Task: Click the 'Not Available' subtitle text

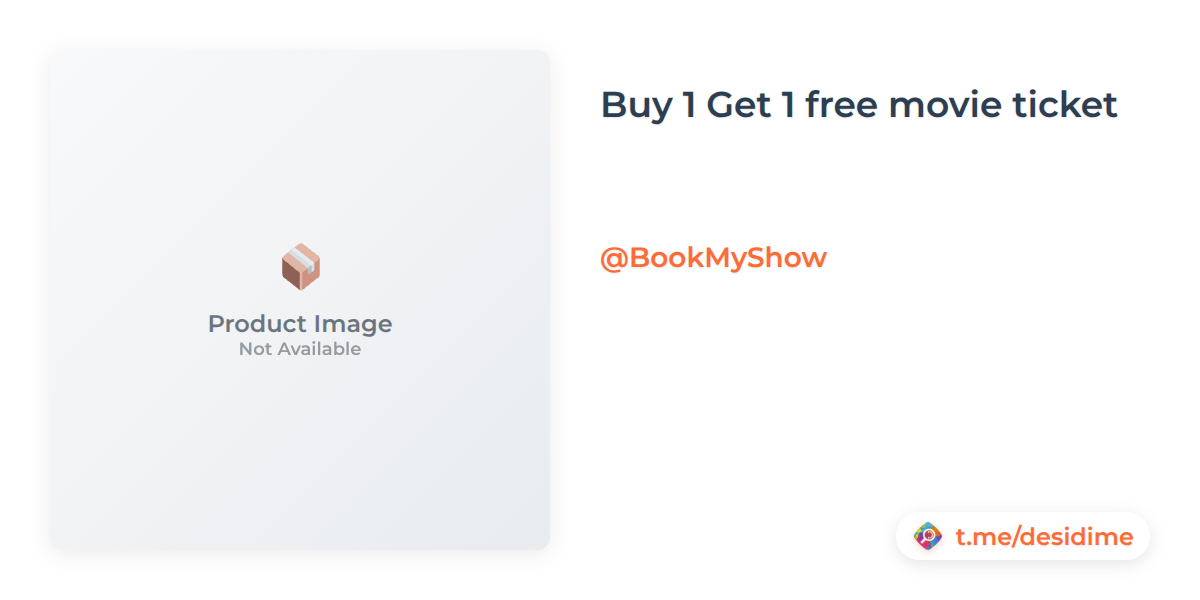Action: [x=300, y=349]
